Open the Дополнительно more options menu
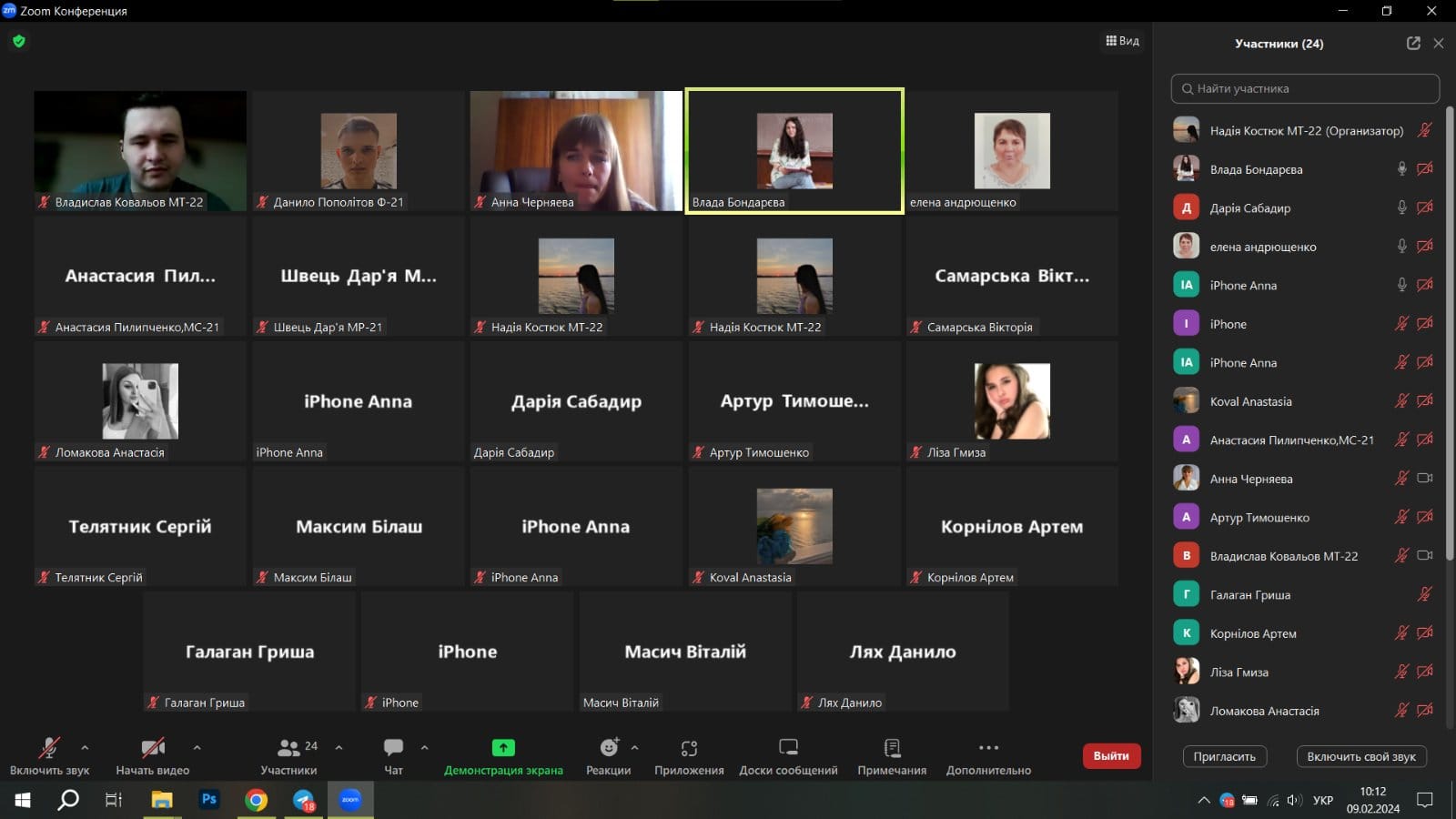 988,748
